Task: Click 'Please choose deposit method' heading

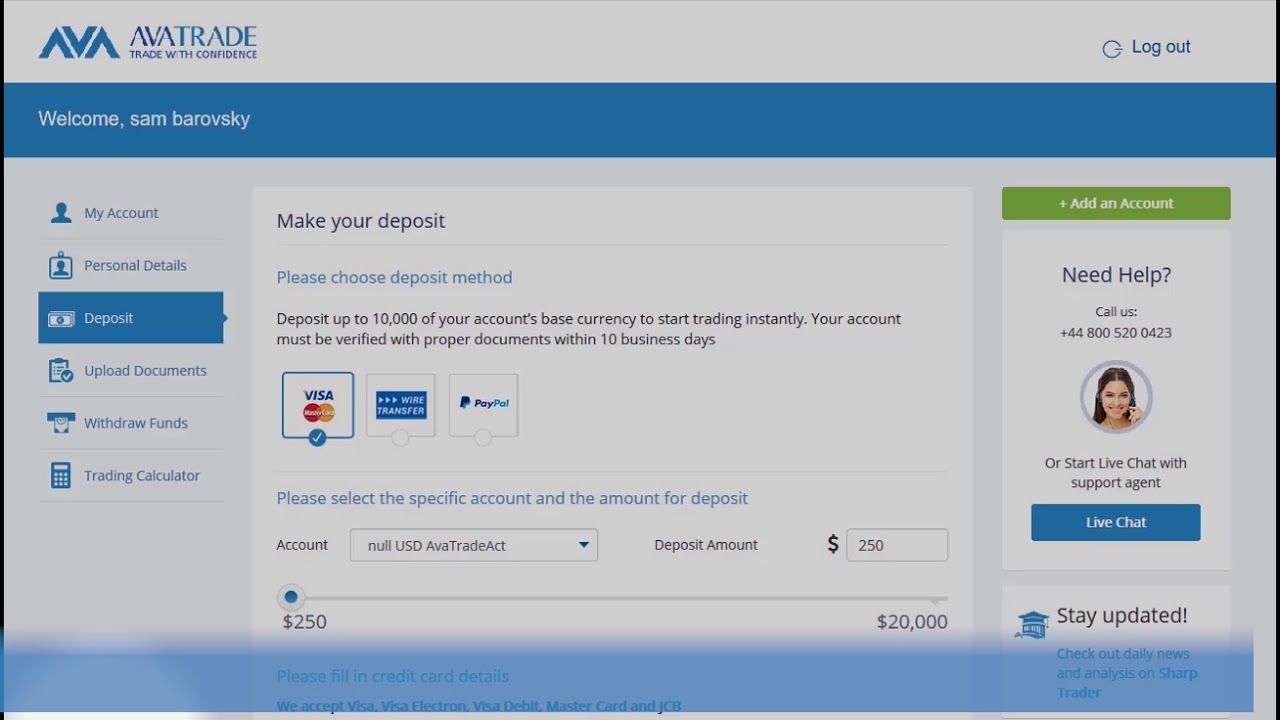Action: coord(394,277)
